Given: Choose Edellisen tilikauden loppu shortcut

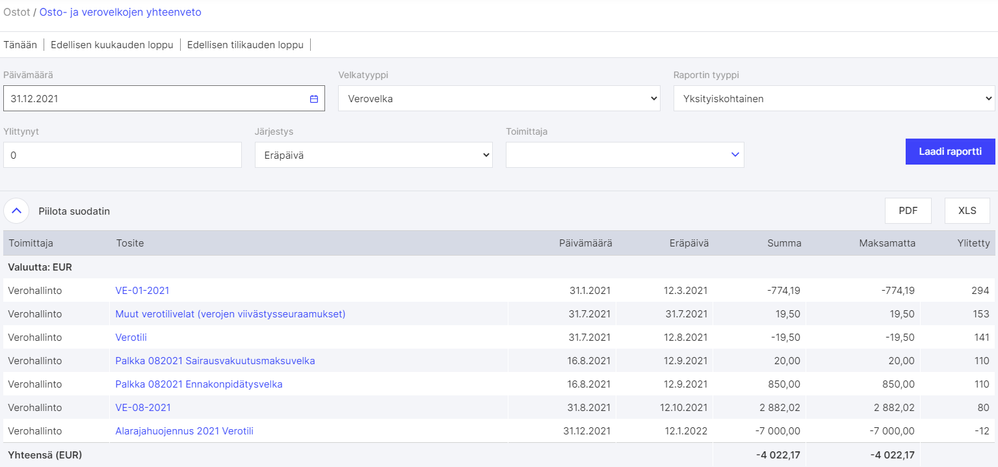Looking at the screenshot, I should (x=245, y=44).
